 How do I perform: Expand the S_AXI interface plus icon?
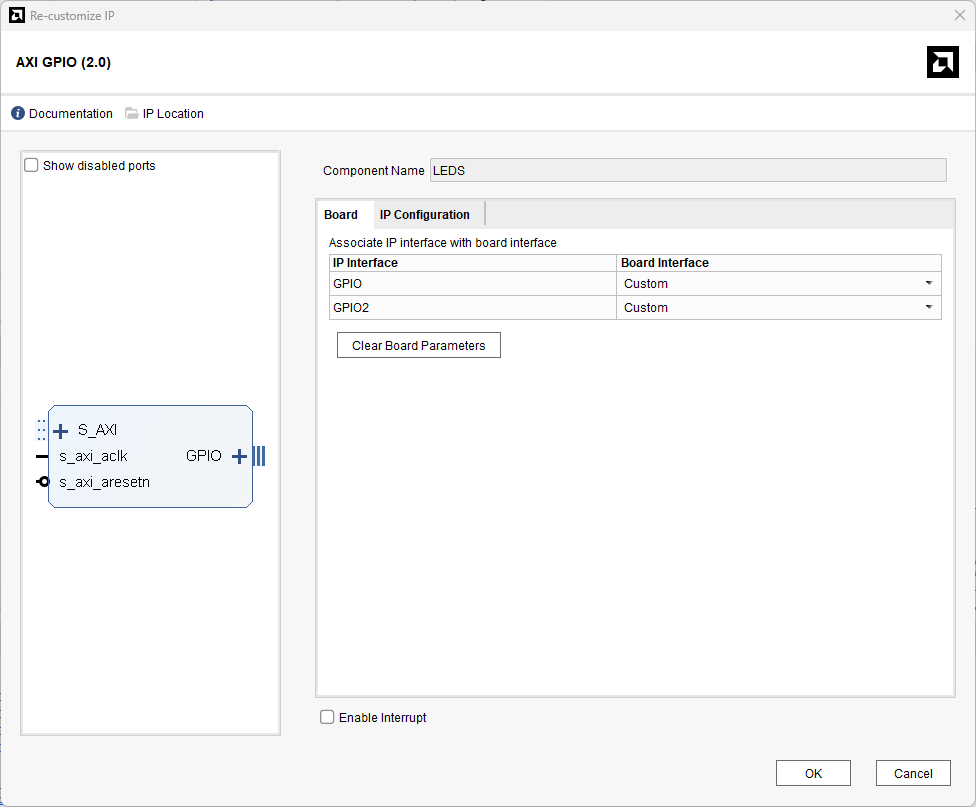coord(61,431)
